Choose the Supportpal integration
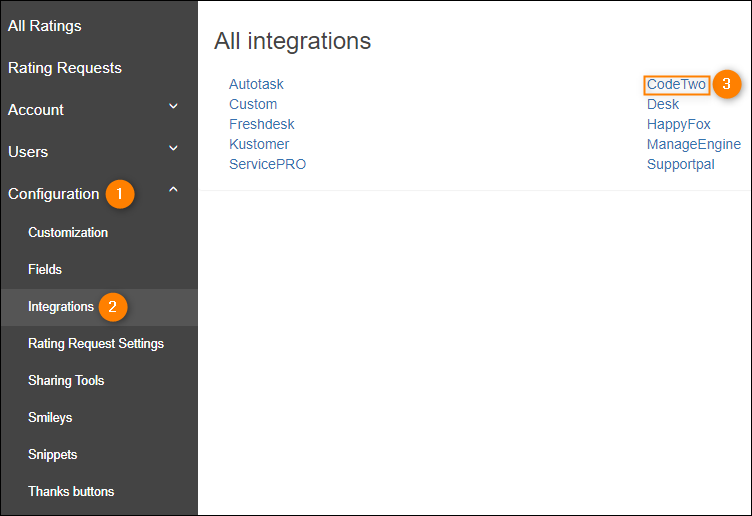This screenshot has height=516, width=752. coord(681,164)
